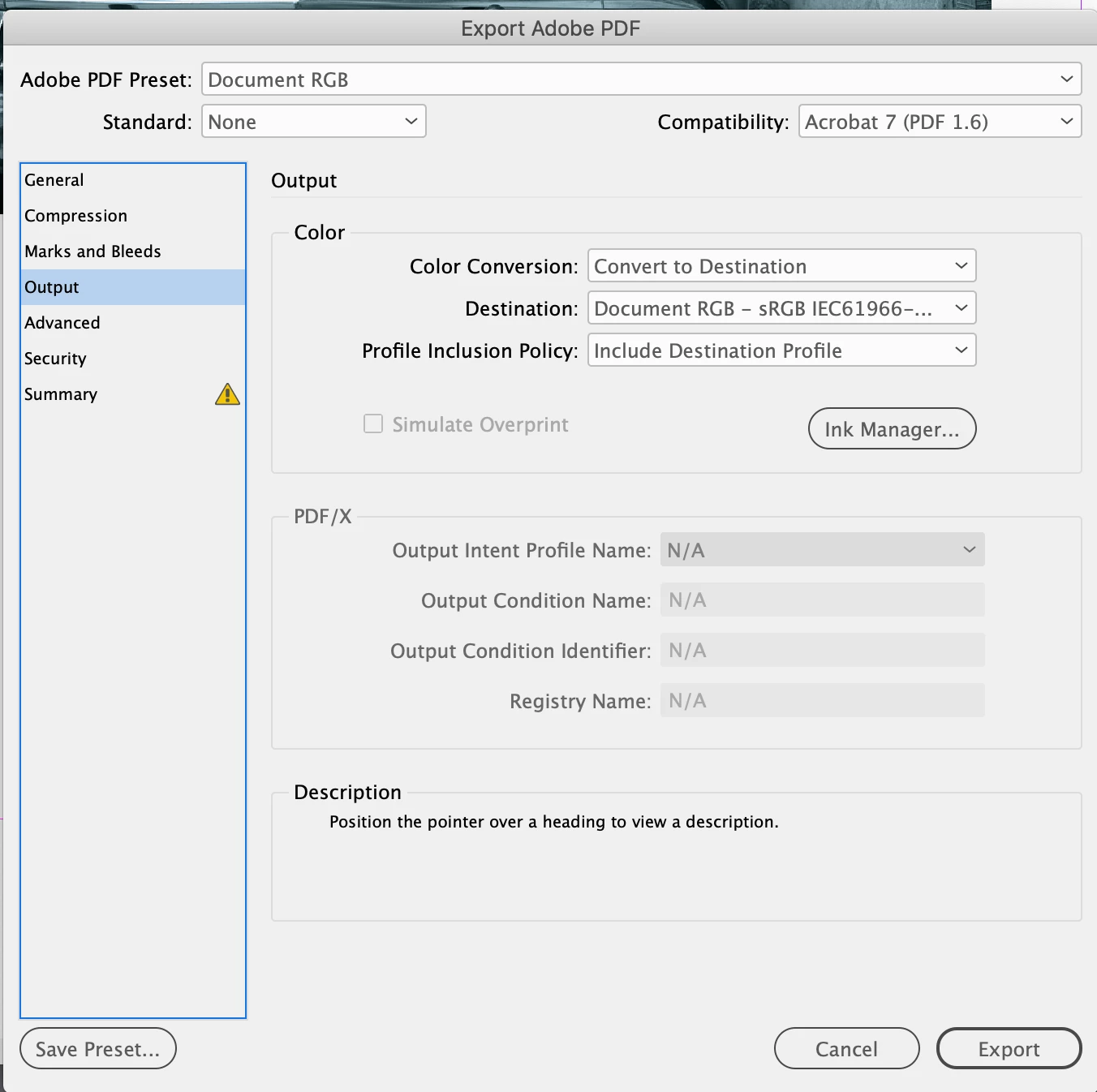The image size is (1097, 1092).
Task: Select the Output category
Action: point(133,287)
